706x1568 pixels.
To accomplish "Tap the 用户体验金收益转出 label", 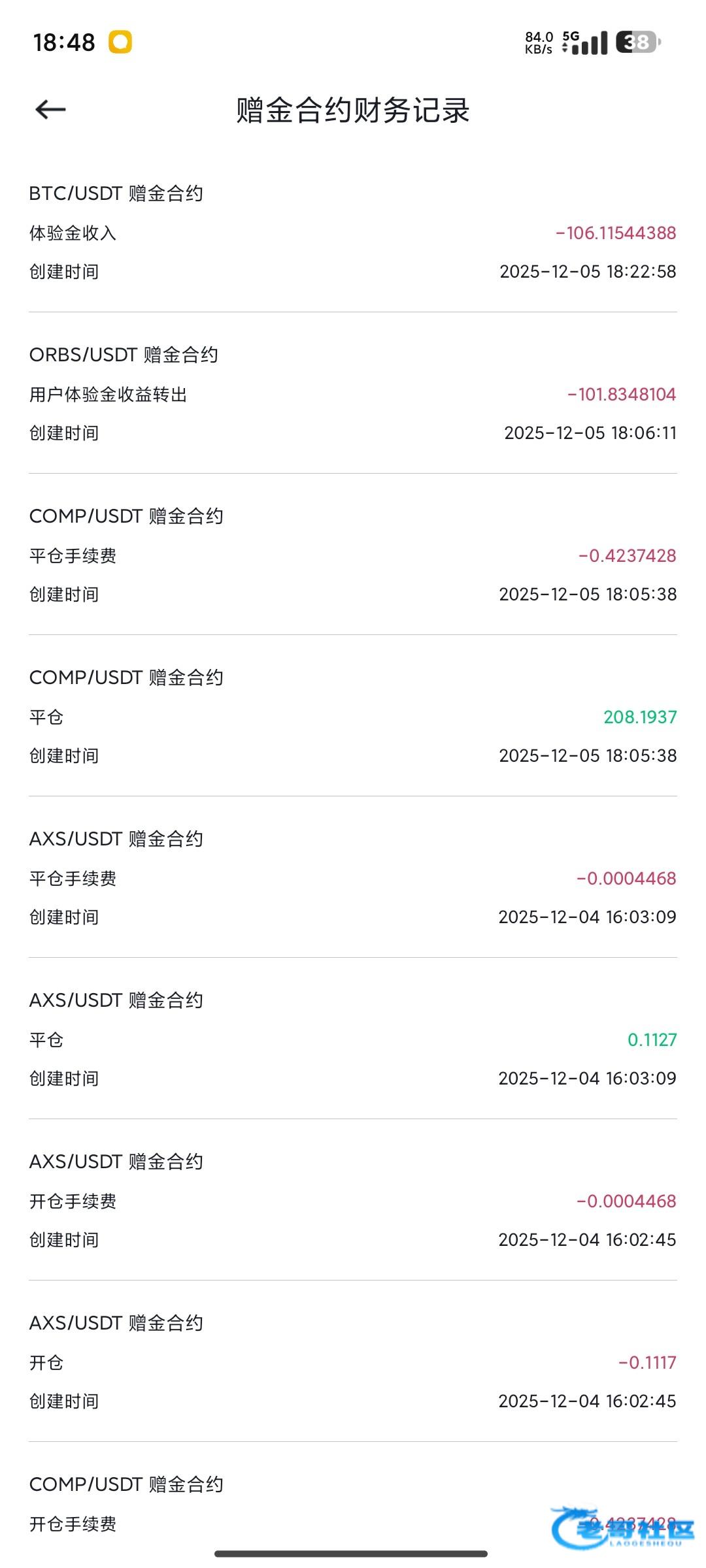I will point(109,395).
